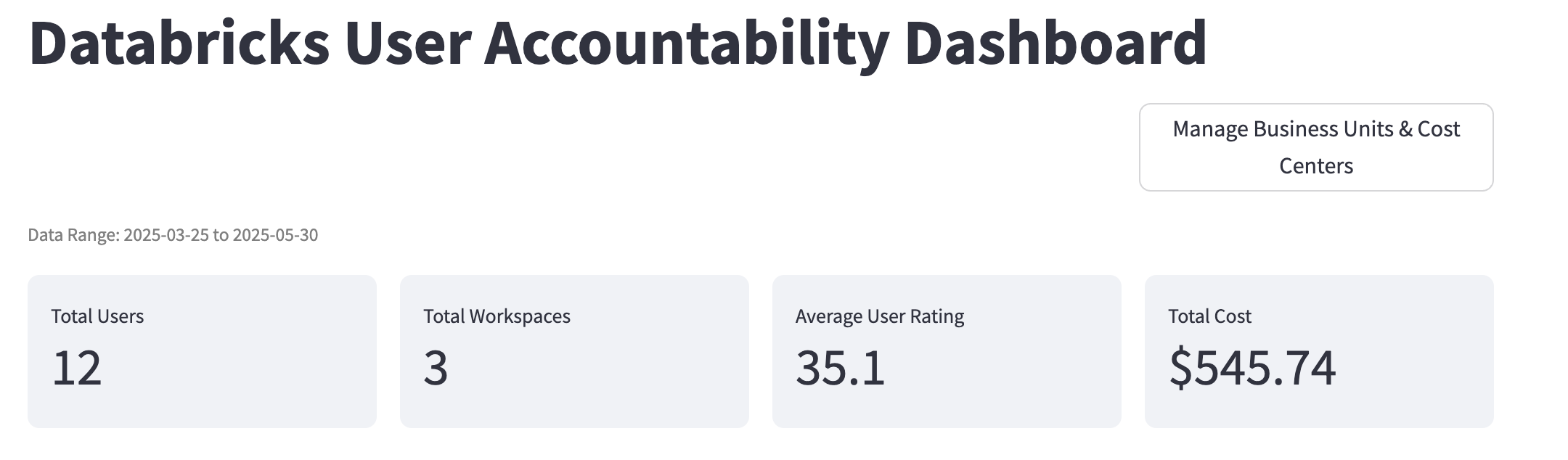Select the Total Users value 12
Image resolution: width=1568 pixels, height=460 pixels.
coord(76,368)
